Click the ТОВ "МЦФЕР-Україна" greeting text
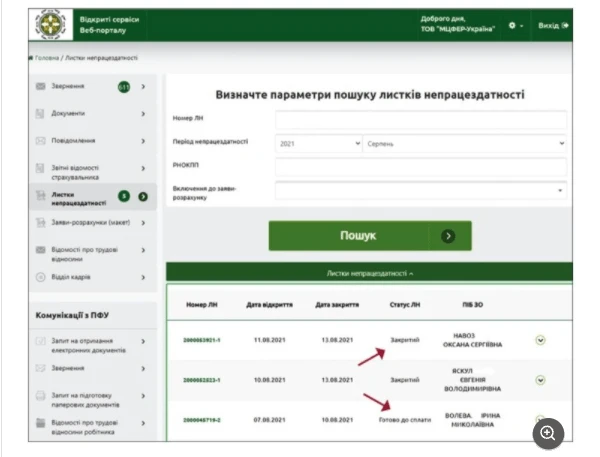Image resolution: width=600 pixels, height=457 pixels. (458, 29)
